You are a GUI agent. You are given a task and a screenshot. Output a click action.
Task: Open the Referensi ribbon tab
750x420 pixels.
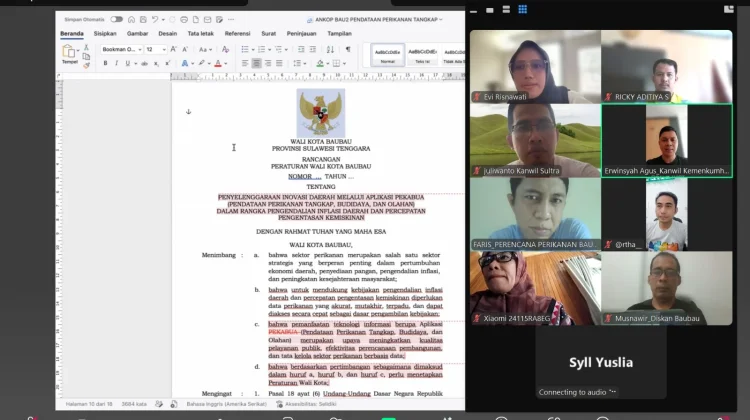[237, 33]
